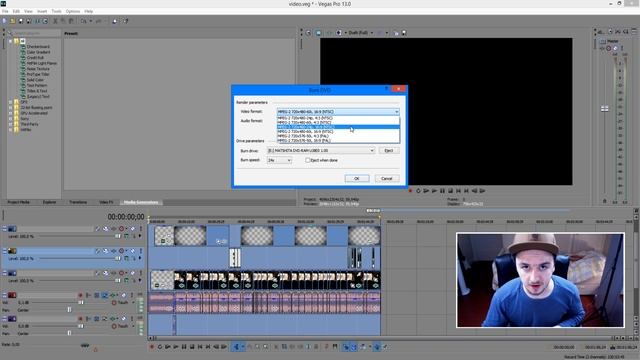The width and height of the screenshot is (640, 360).
Task: Select the Normal Edit tool in timeline toolbar
Action: pos(236,347)
